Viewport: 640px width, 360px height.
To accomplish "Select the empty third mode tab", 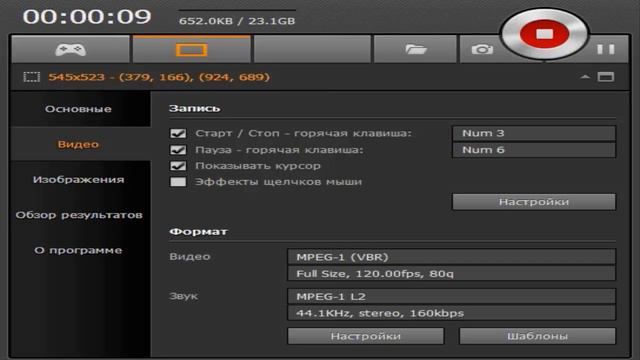I will click(312, 49).
